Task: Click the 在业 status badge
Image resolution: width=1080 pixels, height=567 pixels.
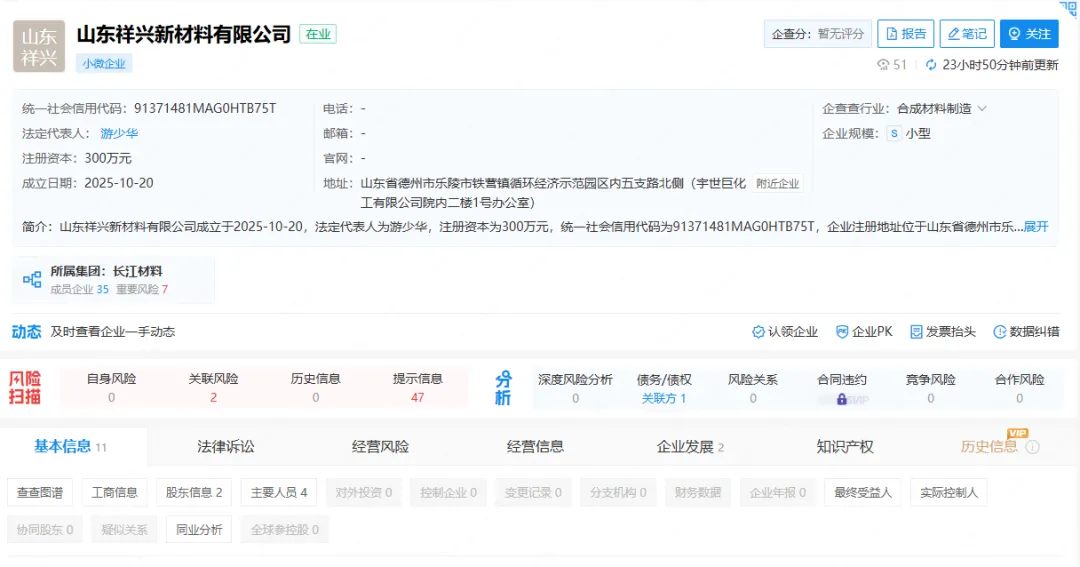Action: 318,34
